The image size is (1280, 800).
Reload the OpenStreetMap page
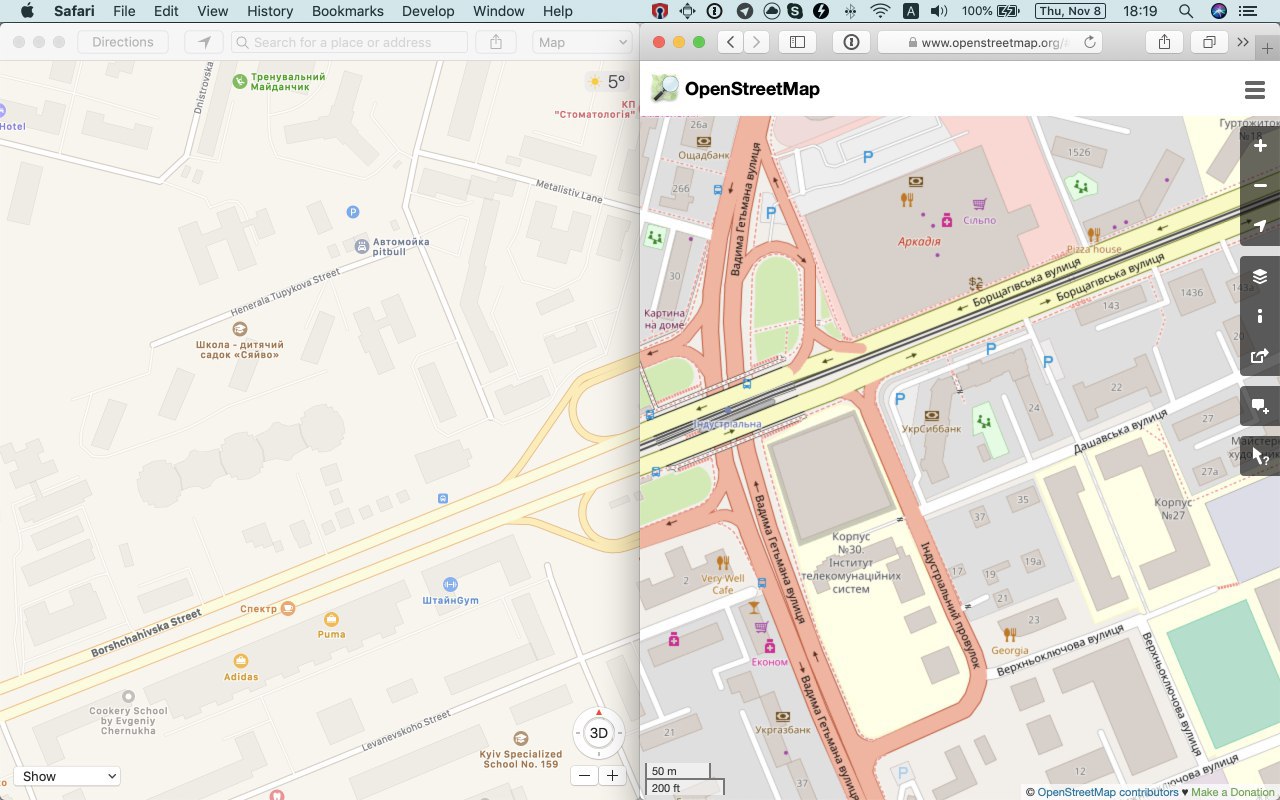click(x=1090, y=42)
